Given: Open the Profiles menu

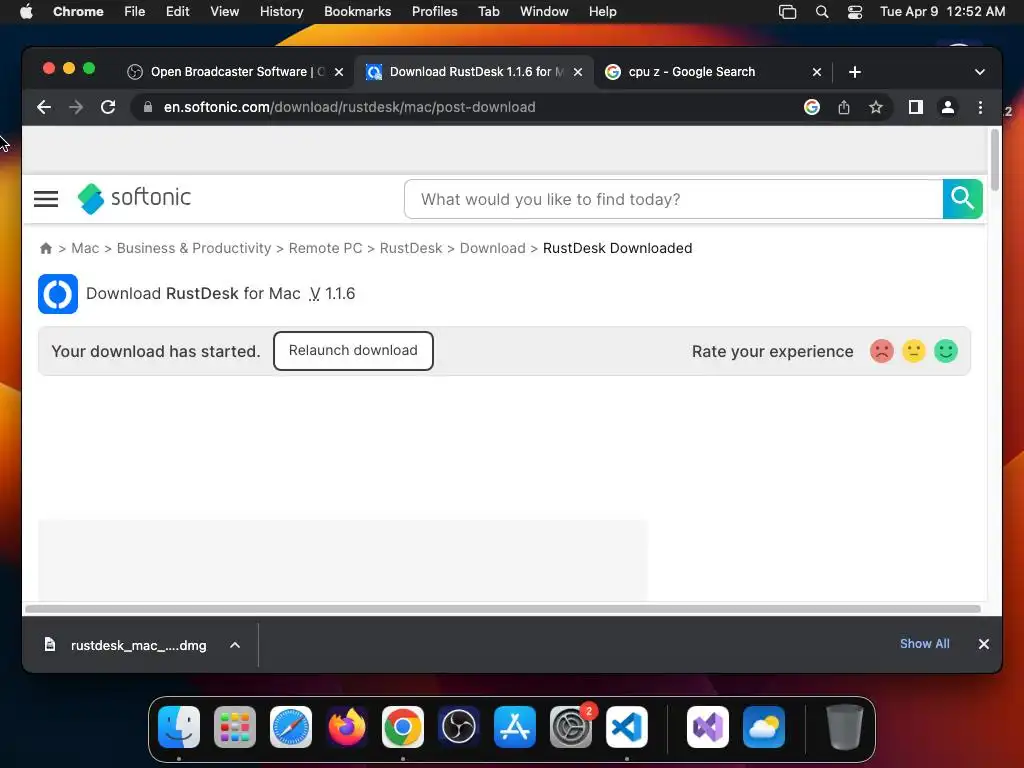Looking at the screenshot, I should (434, 12).
